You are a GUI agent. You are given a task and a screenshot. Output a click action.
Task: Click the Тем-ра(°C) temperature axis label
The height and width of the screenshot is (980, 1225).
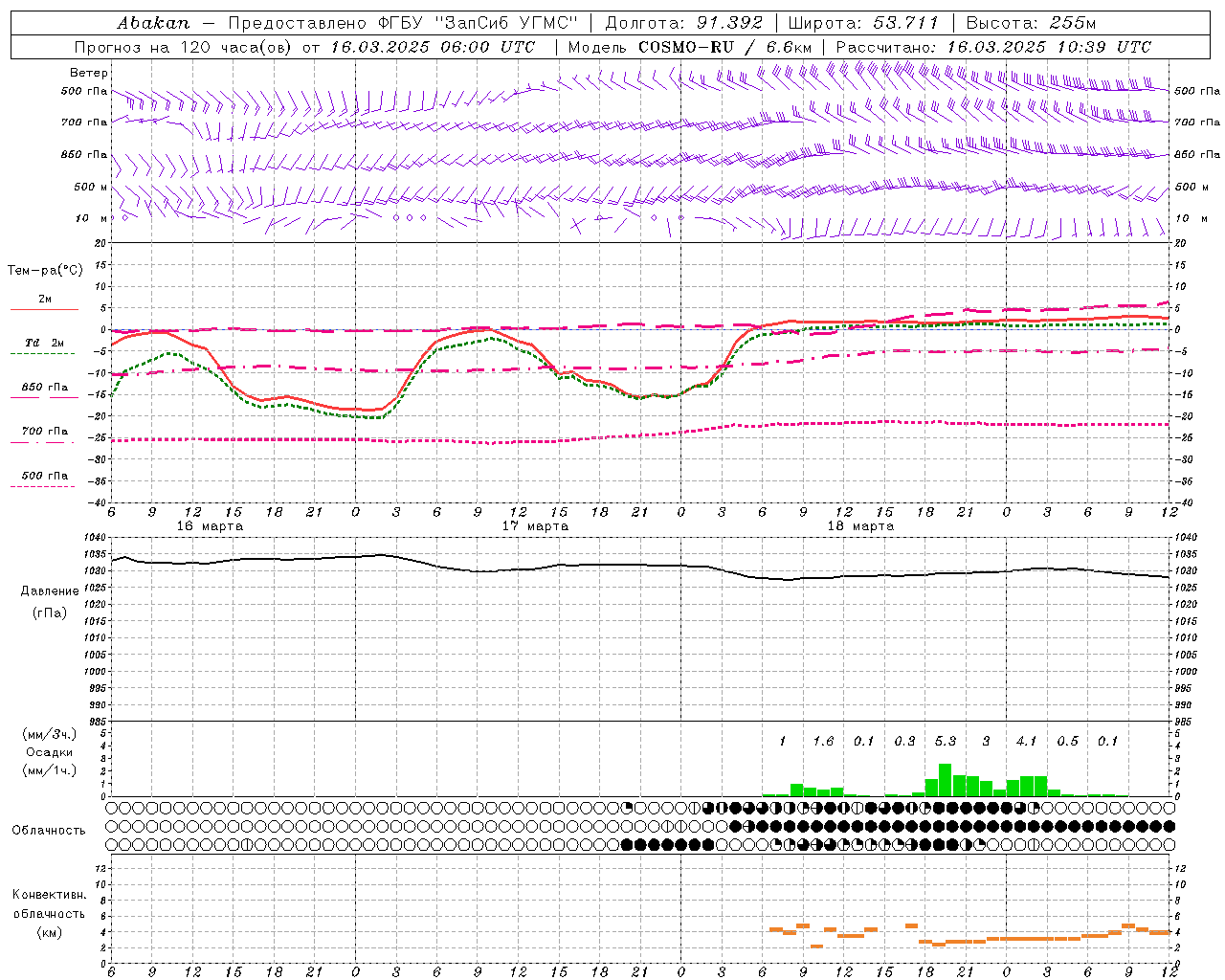pyautogui.click(x=45, y=271)
